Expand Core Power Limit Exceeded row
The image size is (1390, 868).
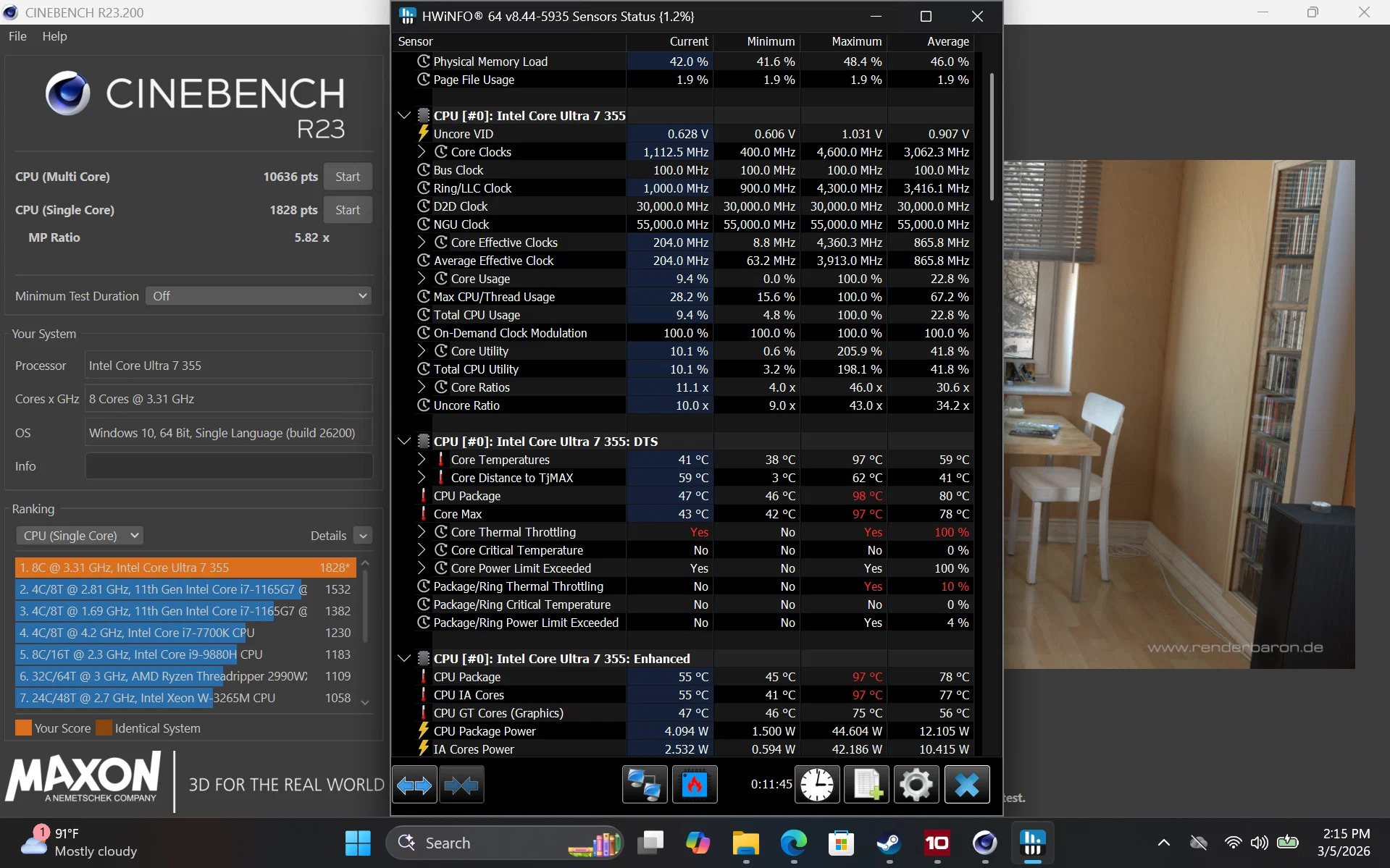(x=422, y=568)
